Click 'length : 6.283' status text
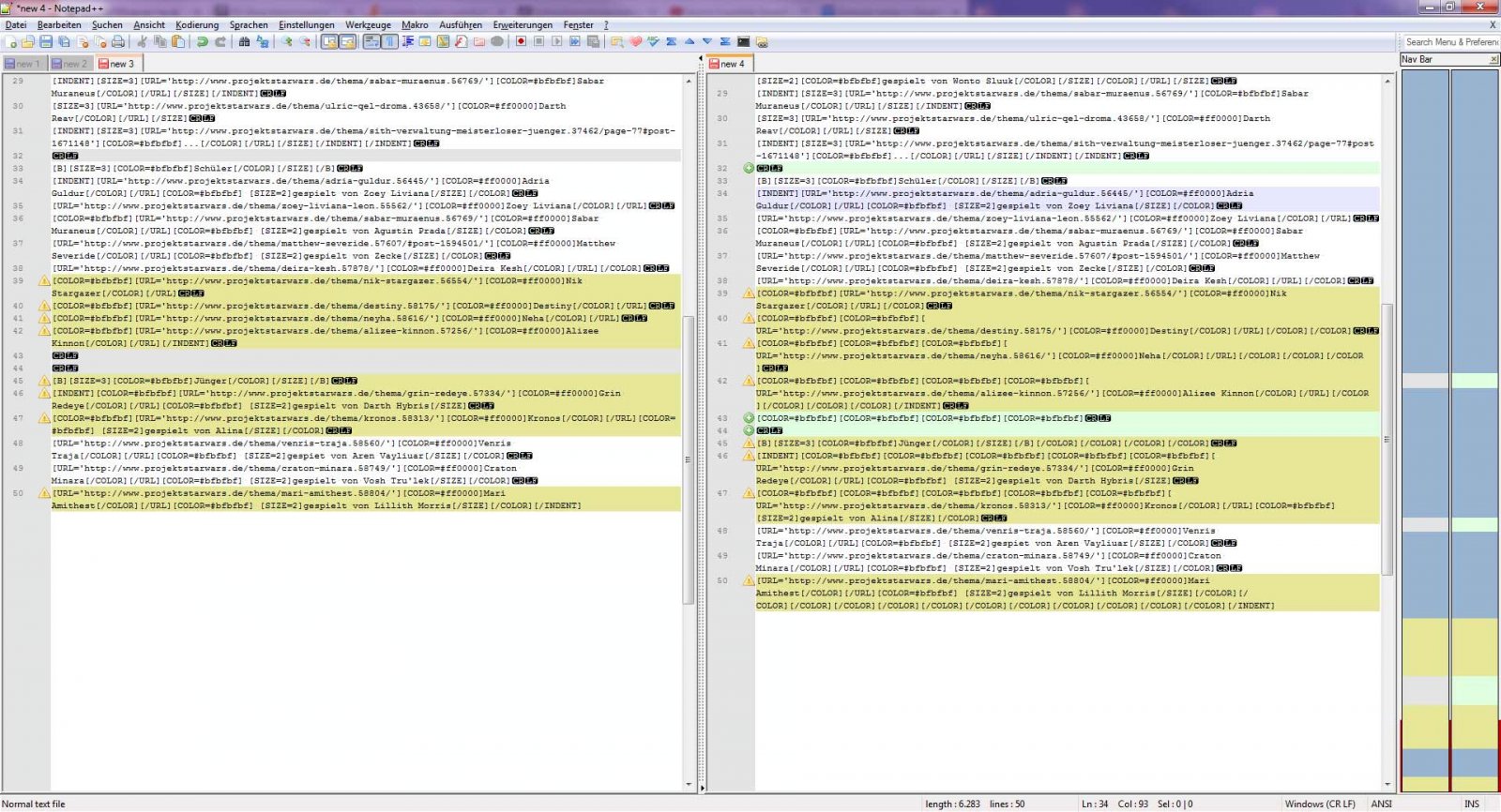 coord(952,804)
